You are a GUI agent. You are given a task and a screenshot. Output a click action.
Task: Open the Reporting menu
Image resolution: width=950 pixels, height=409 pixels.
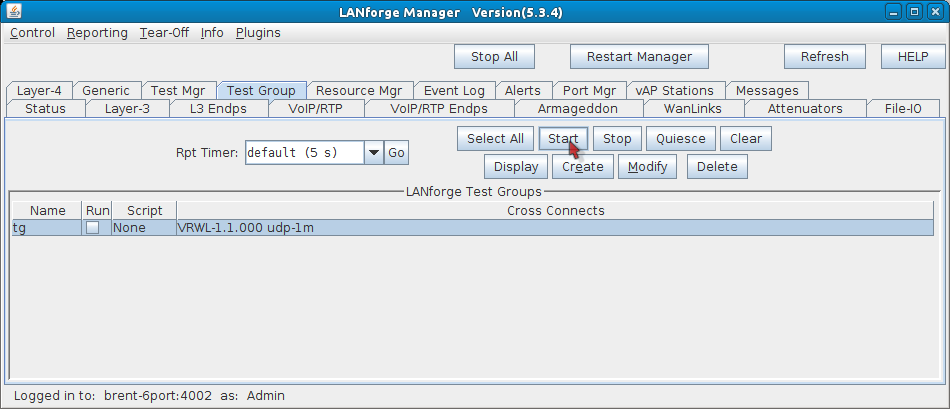97,32
